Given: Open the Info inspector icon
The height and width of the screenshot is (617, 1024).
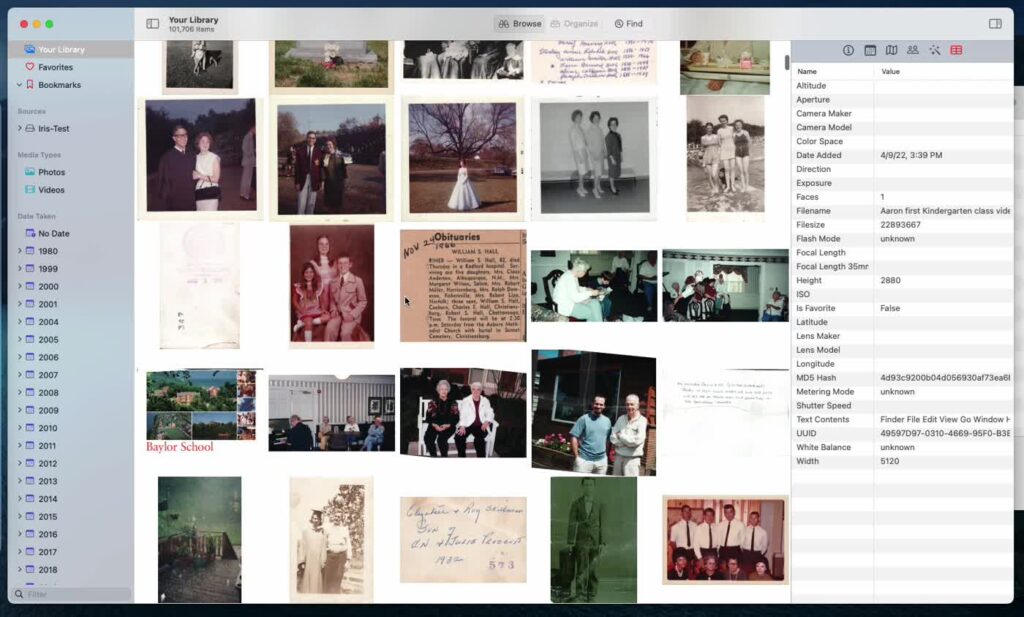Looking at the screenshot, I should click(848, 50).
